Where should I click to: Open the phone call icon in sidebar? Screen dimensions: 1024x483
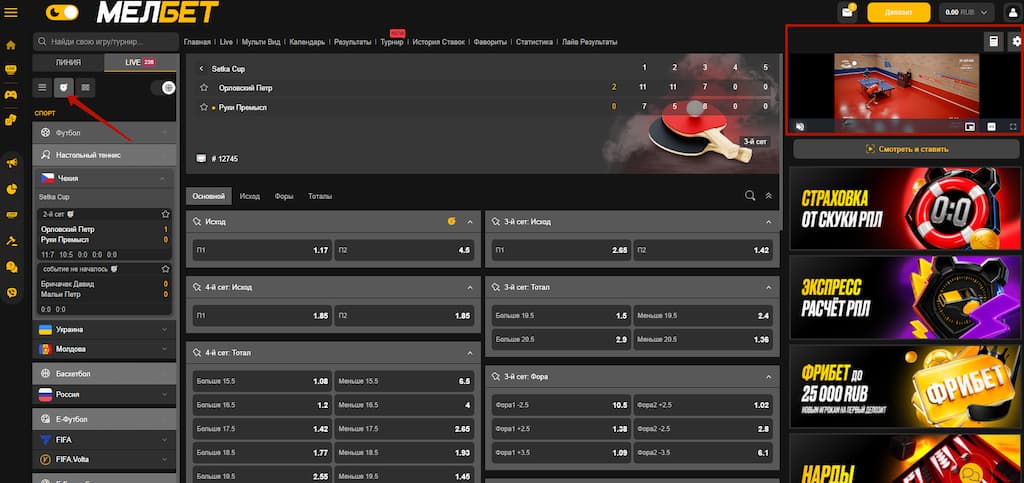(x=10, y=293)
